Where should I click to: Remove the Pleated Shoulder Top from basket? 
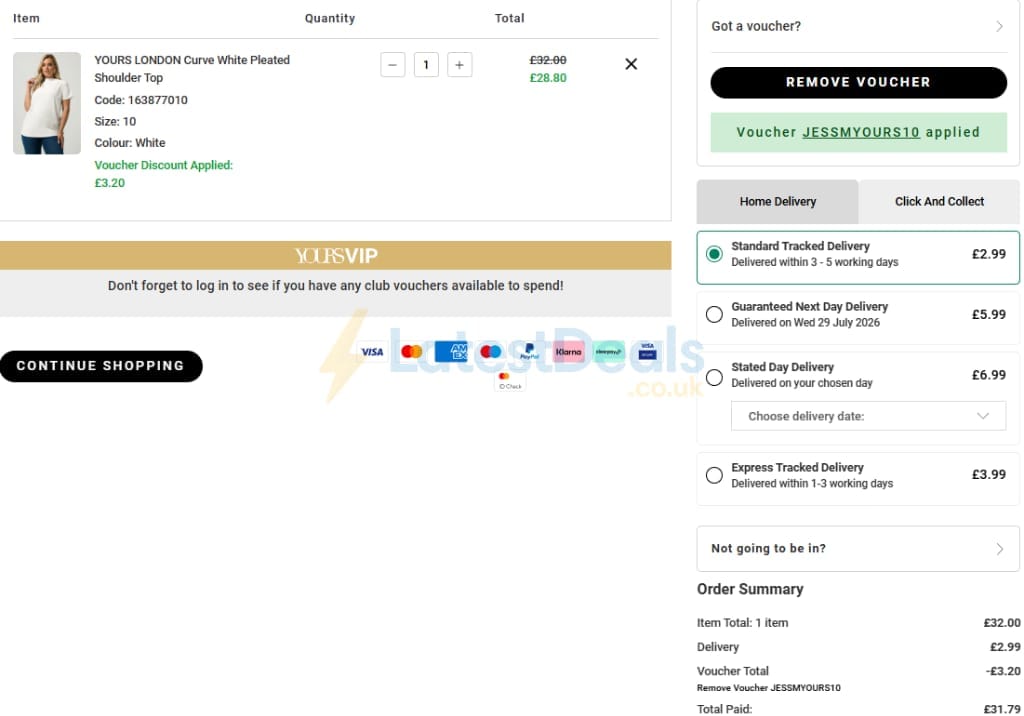point(631,64)
